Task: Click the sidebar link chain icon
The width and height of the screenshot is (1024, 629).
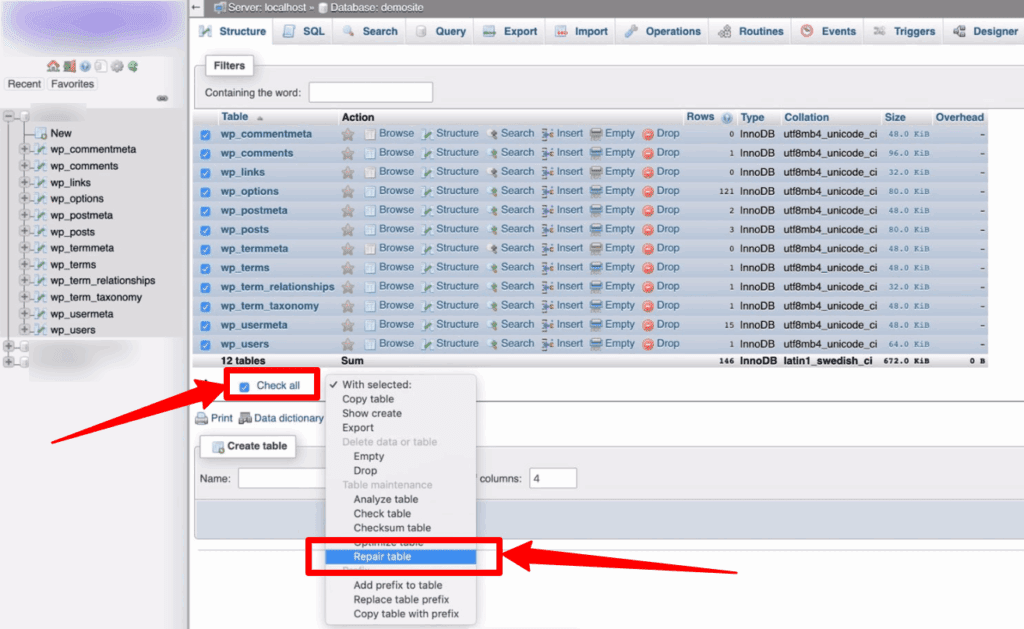Action: click(162, 98)
